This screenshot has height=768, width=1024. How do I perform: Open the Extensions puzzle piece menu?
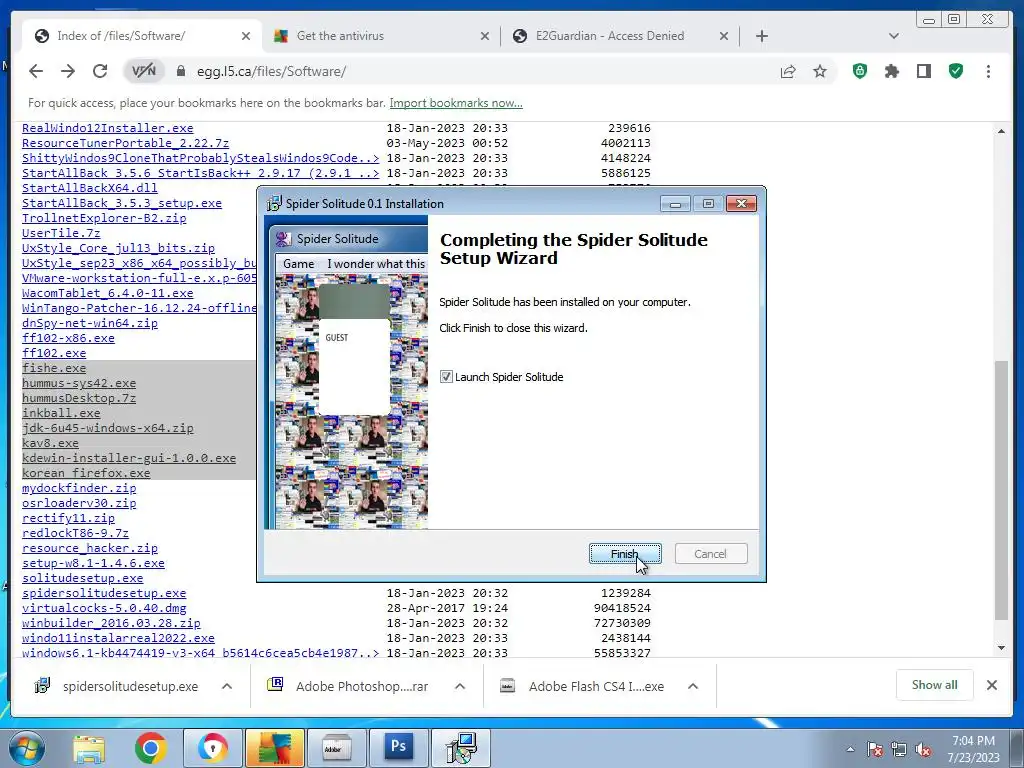891,71
